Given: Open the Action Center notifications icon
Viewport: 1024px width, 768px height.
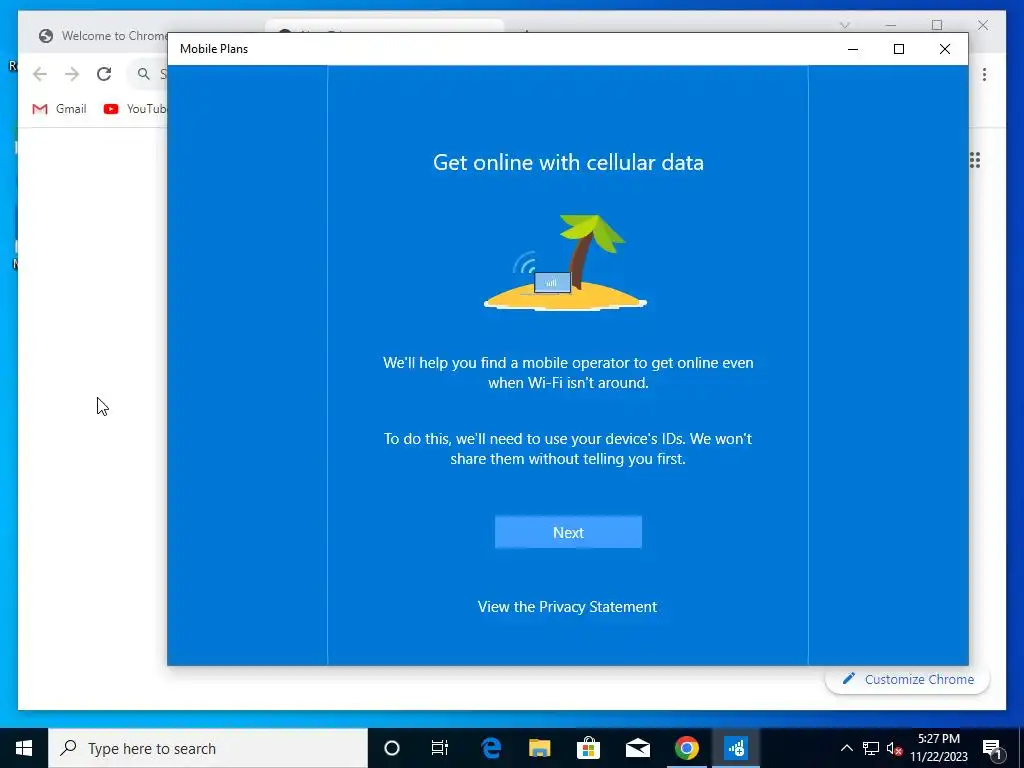Looking at the screenshot, I should (x=992, y=748).
